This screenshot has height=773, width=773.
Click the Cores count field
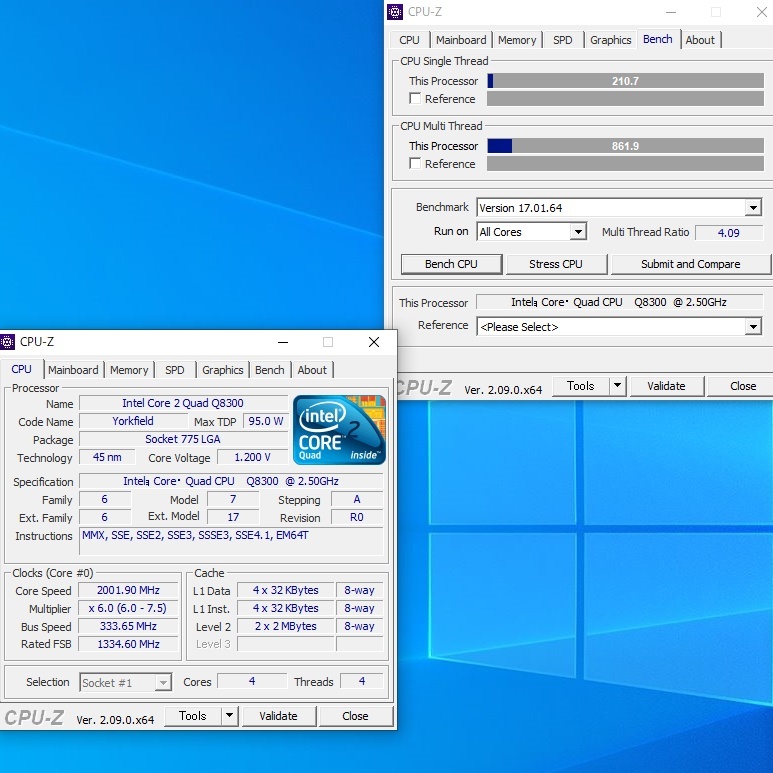click(x=252, y=681)
